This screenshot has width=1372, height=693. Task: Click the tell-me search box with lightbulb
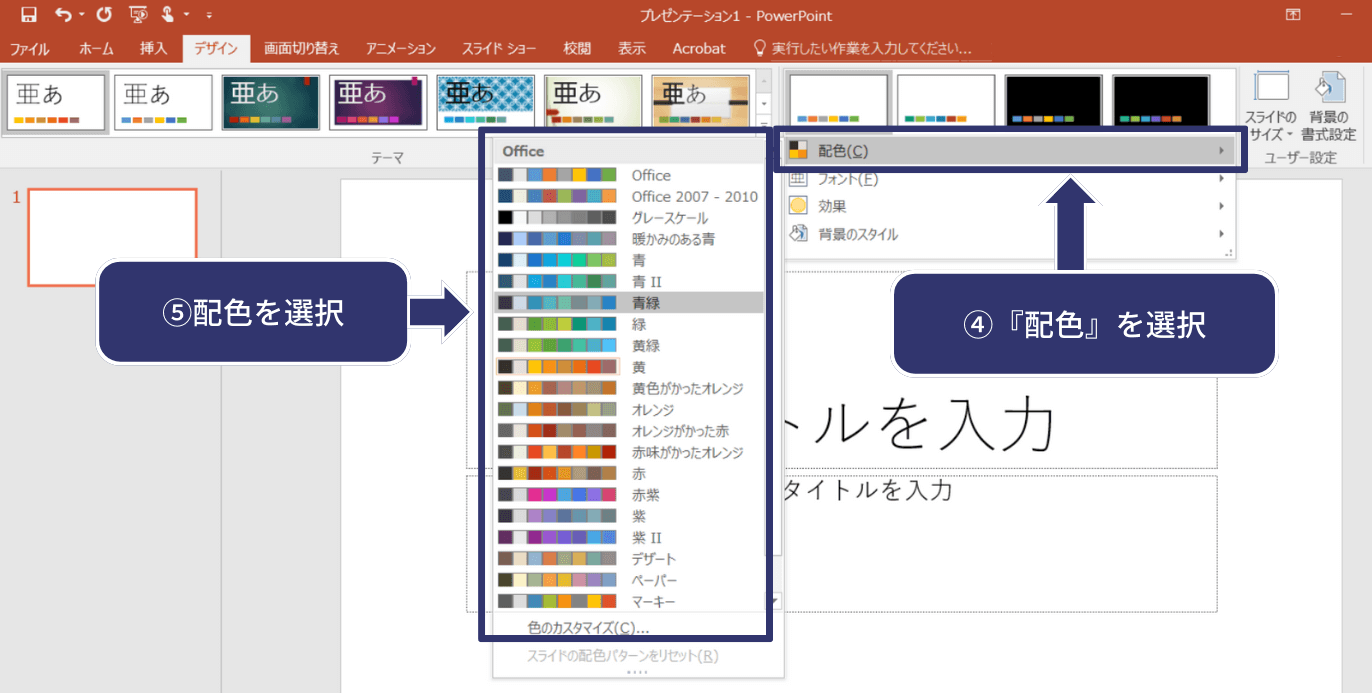861,48
